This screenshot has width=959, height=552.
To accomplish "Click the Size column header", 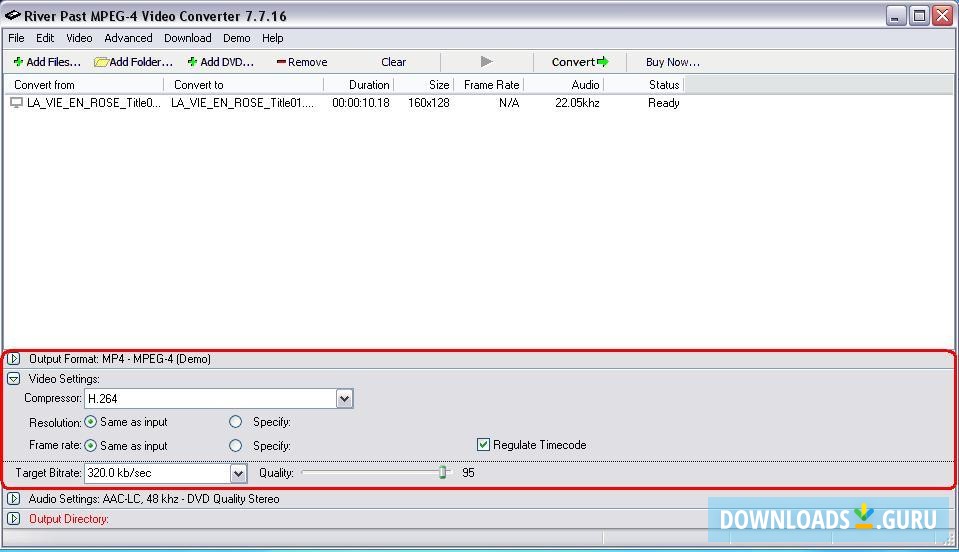I will click(x=423, y=85).
